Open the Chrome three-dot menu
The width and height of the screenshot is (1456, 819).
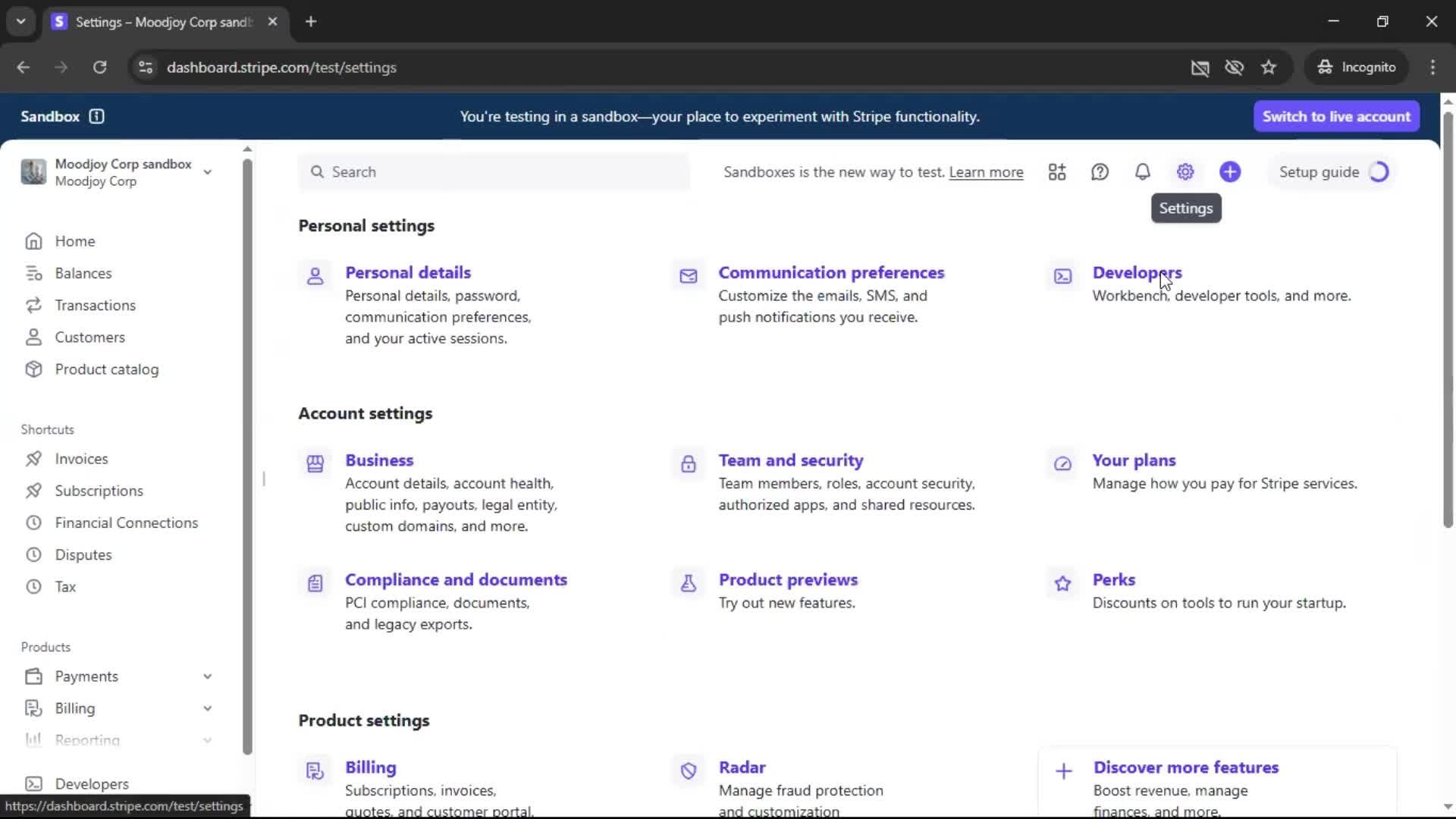coord(1432,67)
